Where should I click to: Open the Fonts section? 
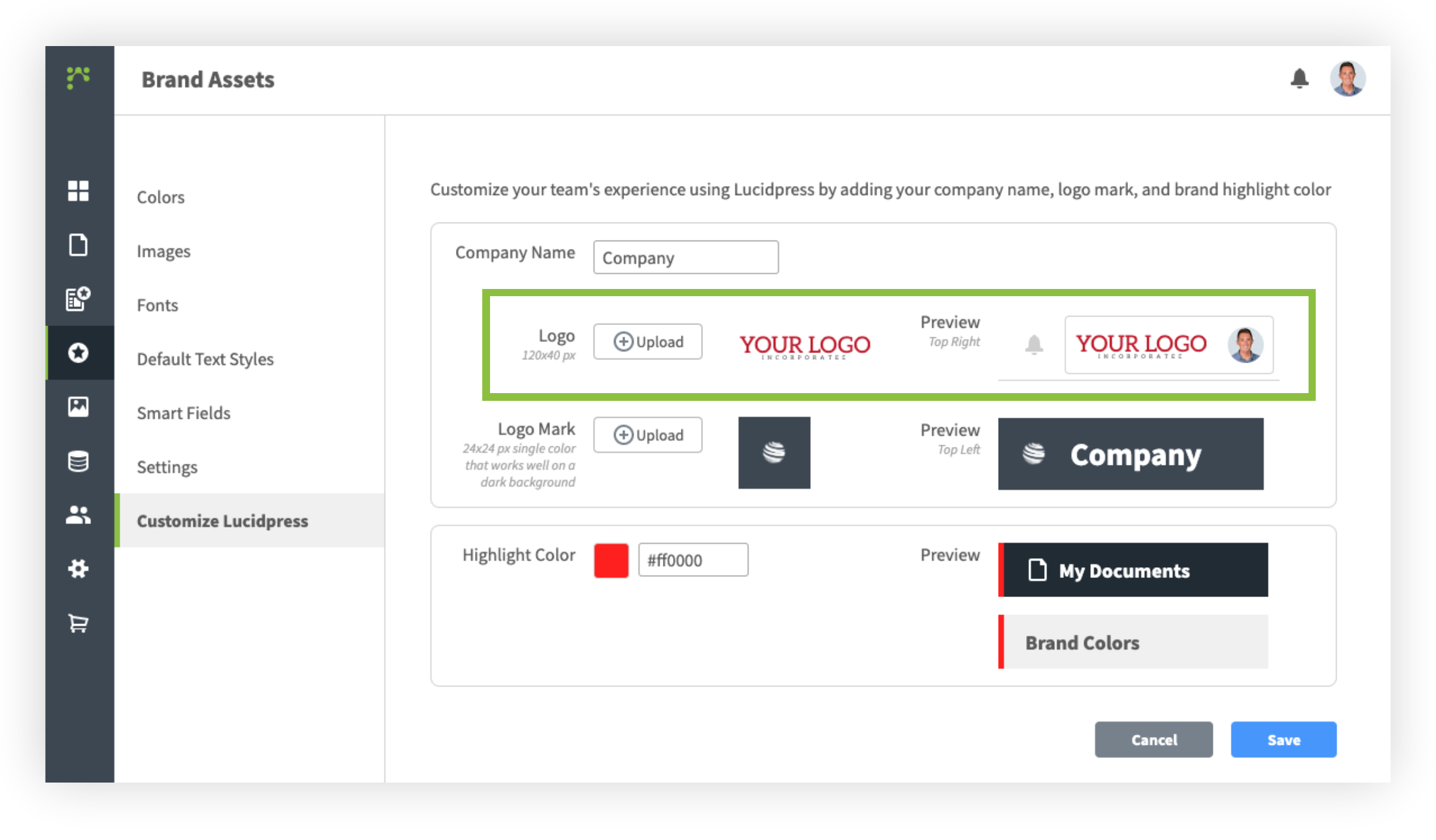pos(157,305)
